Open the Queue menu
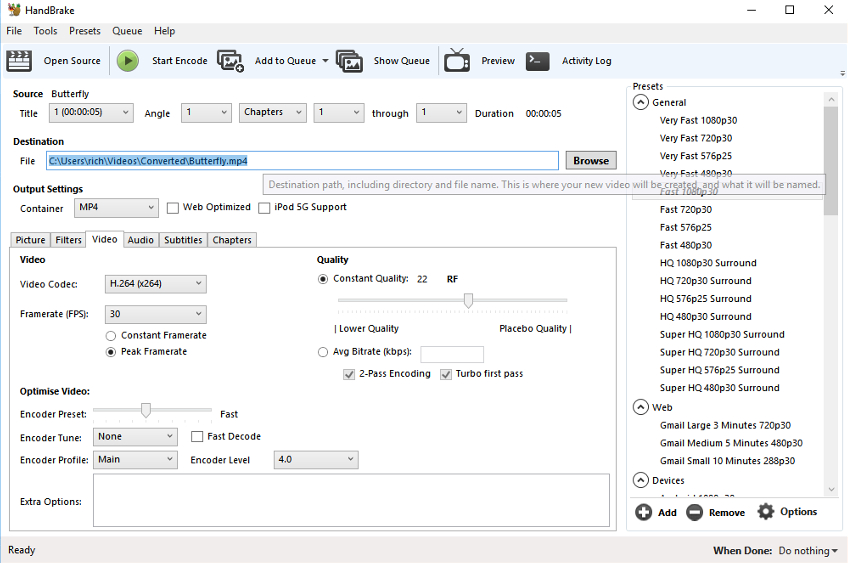This screenshot has width=848, height=563. (127, 31)
